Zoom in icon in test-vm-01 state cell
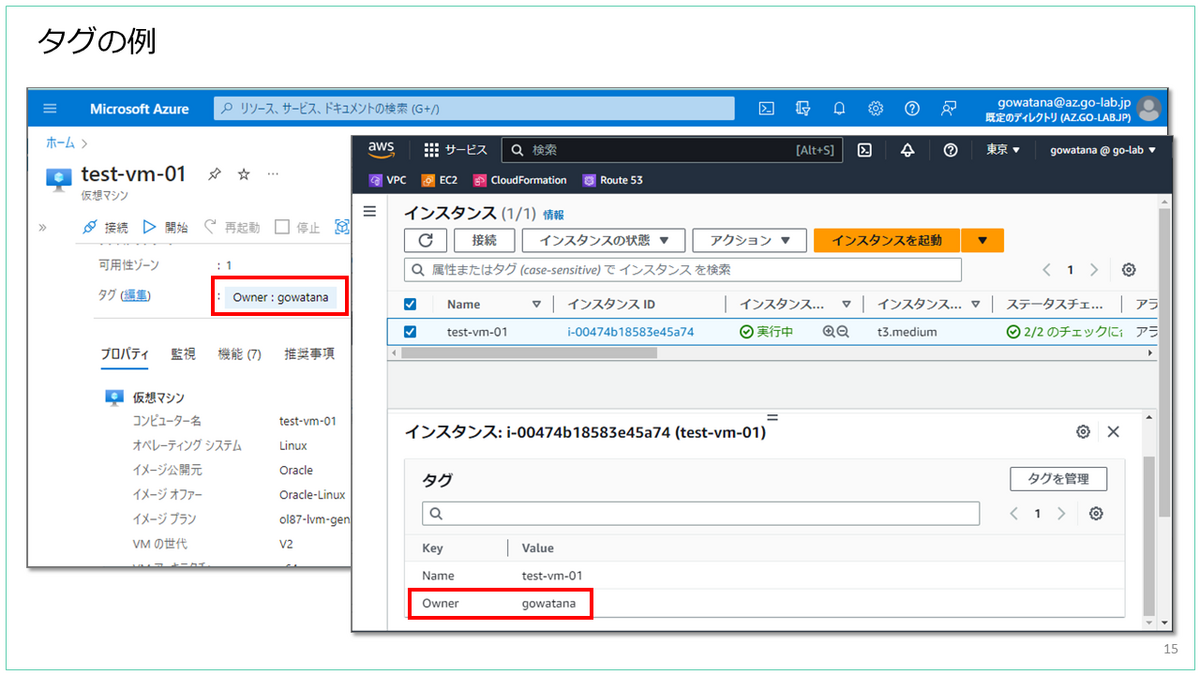This screenshot has width=1200, height=675. (828, 331)
